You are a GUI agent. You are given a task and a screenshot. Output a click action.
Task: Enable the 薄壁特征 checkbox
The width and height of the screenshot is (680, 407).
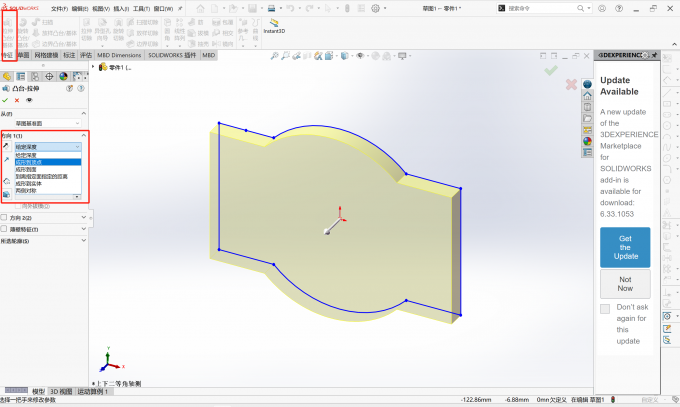(4, 229)
